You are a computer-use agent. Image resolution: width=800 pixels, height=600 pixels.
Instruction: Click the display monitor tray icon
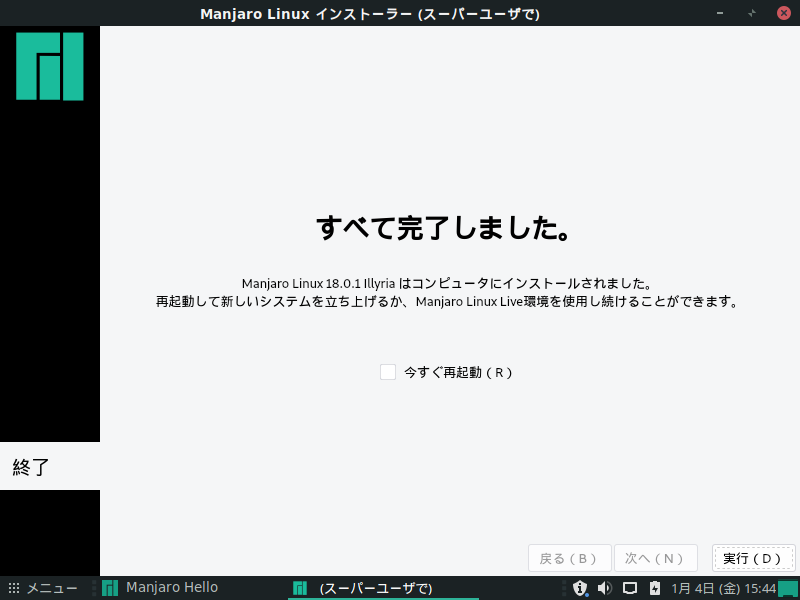pos(630,588)
